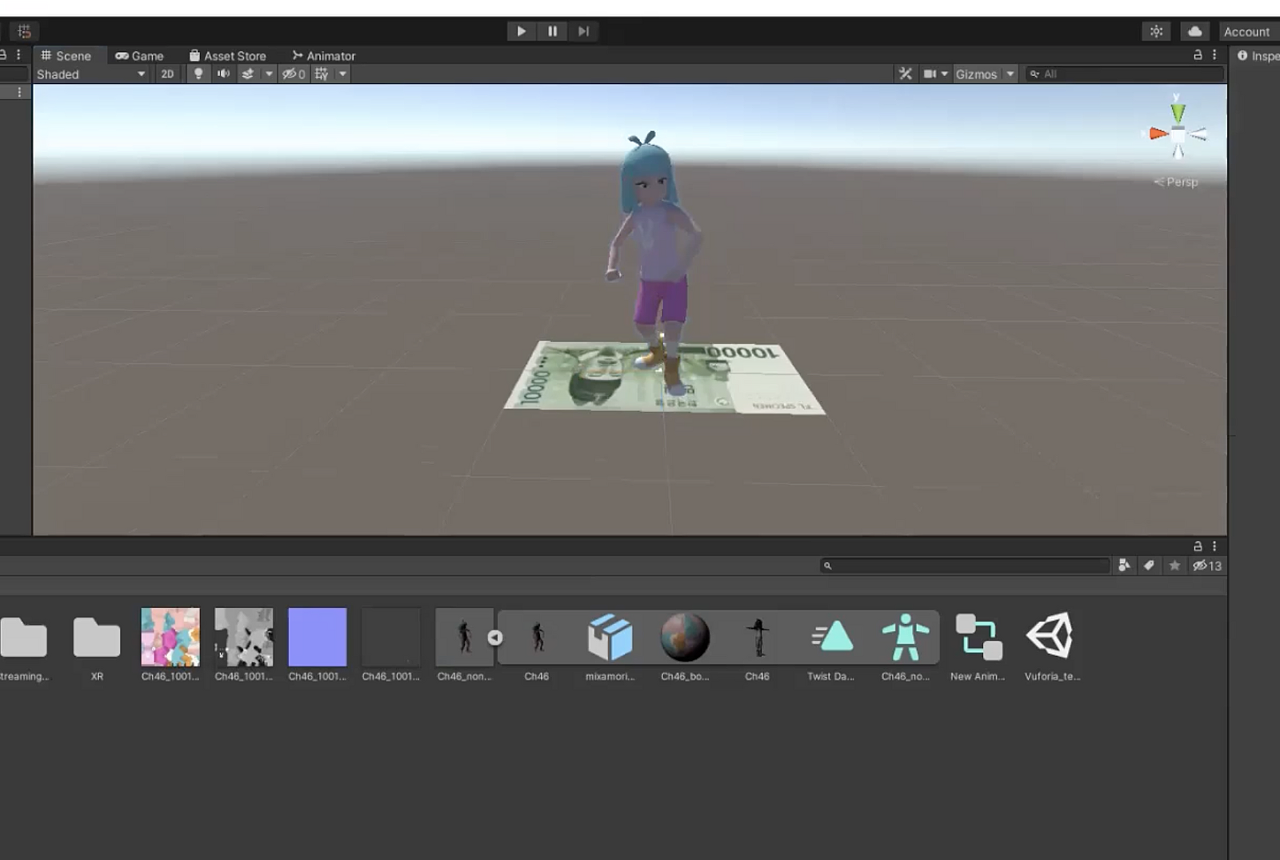The height and width of the screenshot is (860, 1280).
Task: Toggle Persp projection label
Action: coord(1176,182)
